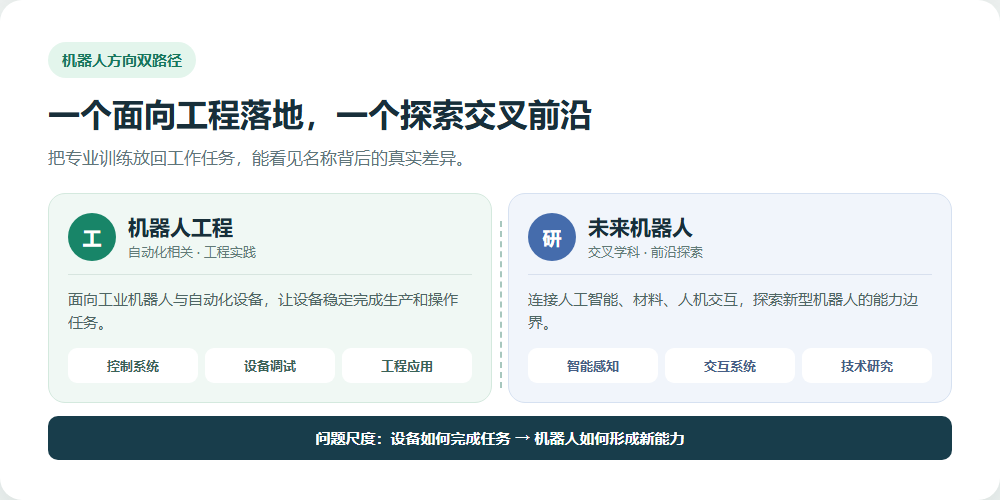Image resolution: width=1000 pixels, height=500 pixels.
Task: Click description 连接人工智能、材料、人机交互
Action: click(x=723, y=311)
